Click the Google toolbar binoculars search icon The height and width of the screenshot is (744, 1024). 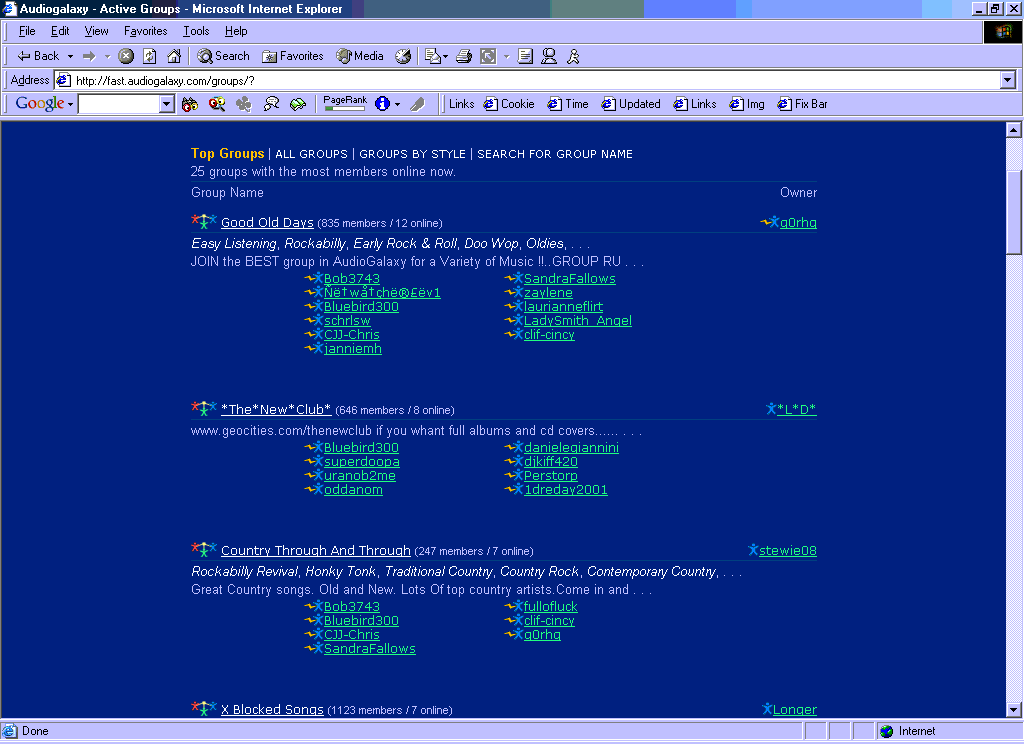click(x=189, y=104)
